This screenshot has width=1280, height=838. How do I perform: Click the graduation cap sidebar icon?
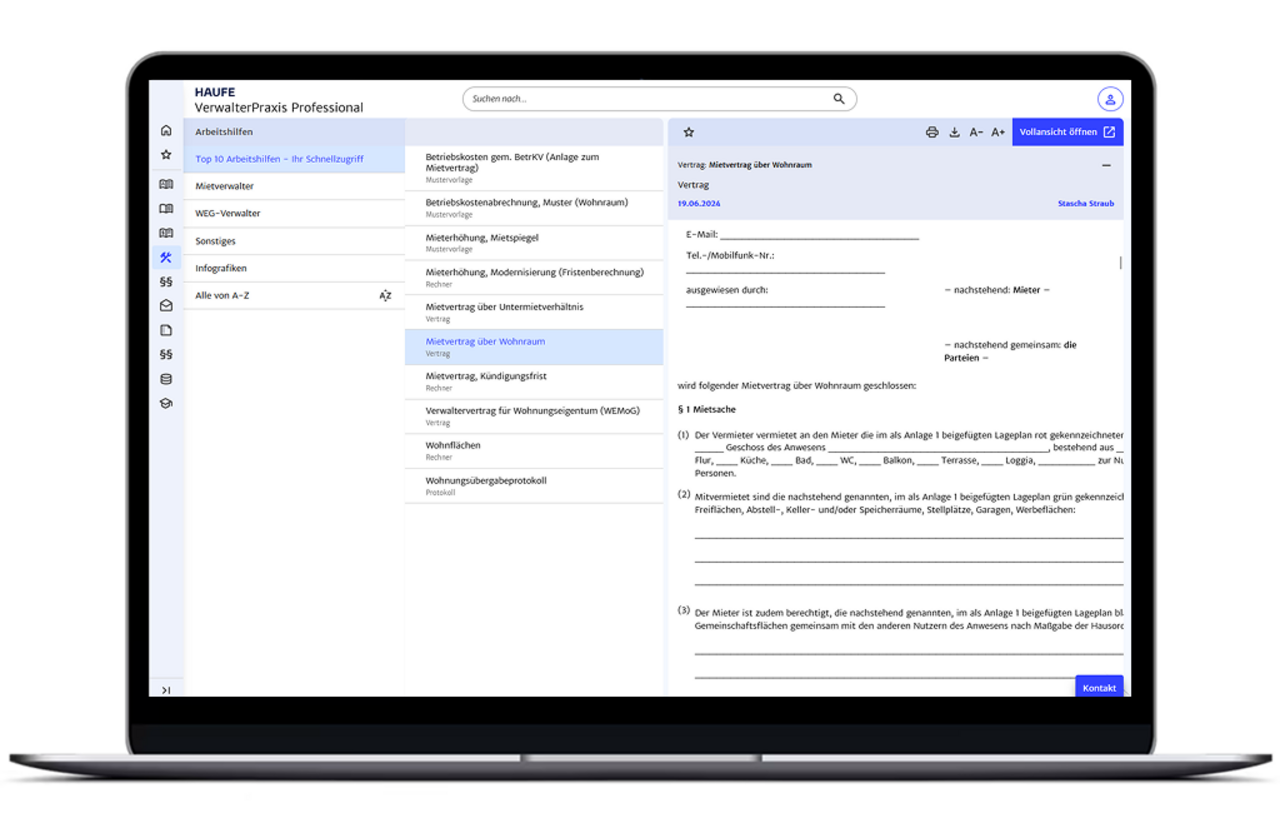[166, 404]
